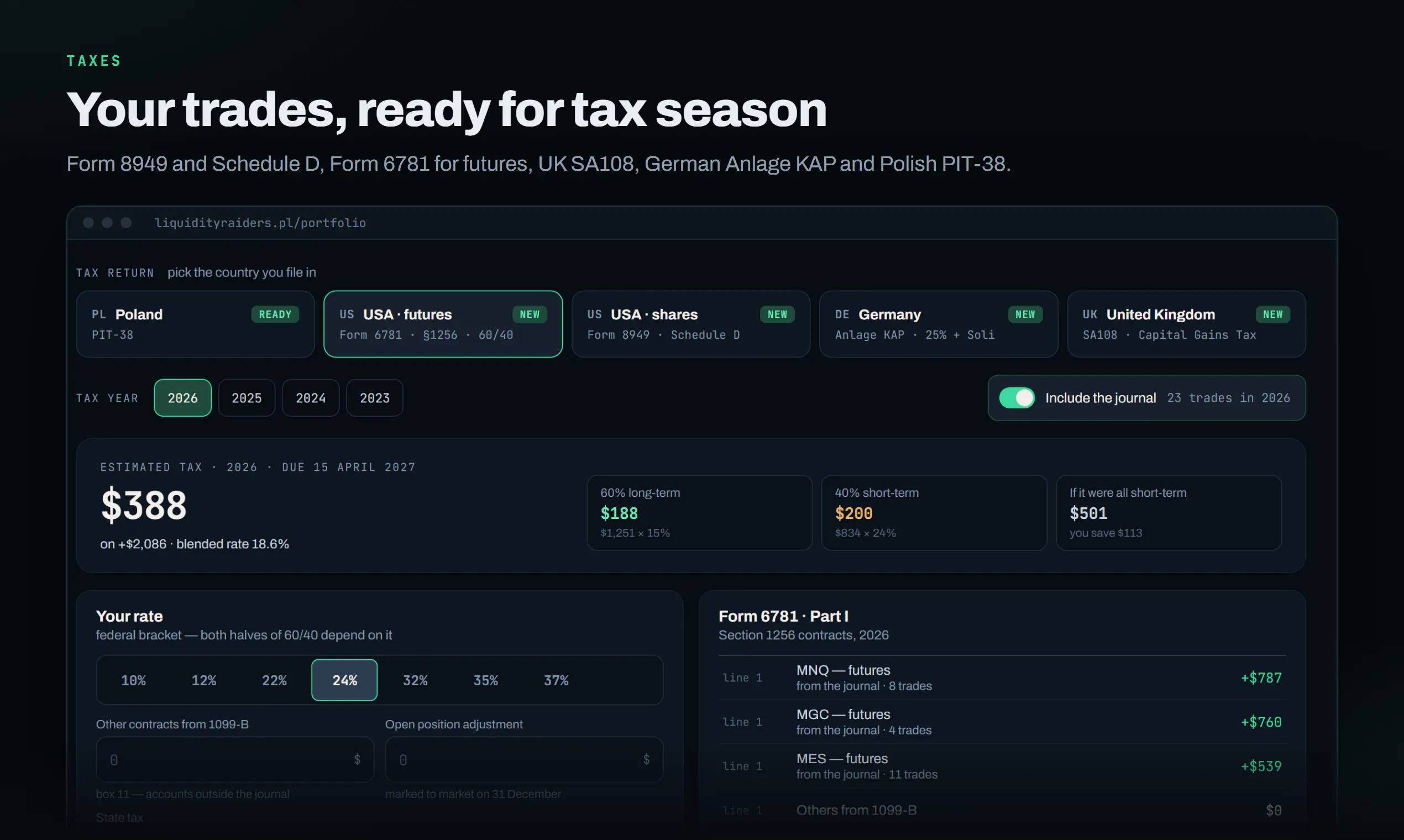Click the 23 trades in 2026 label
Screen dimensions: 1404x840
(x=1228, y=398)
